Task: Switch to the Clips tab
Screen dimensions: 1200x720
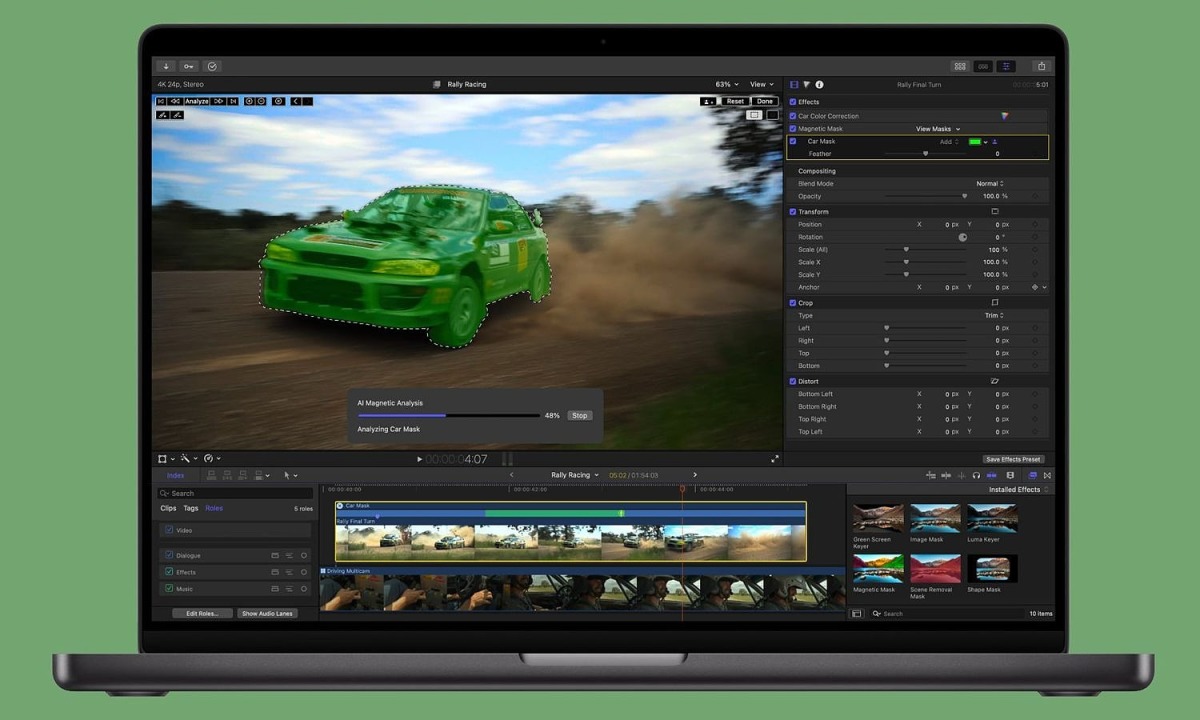Action: (168, 508)
